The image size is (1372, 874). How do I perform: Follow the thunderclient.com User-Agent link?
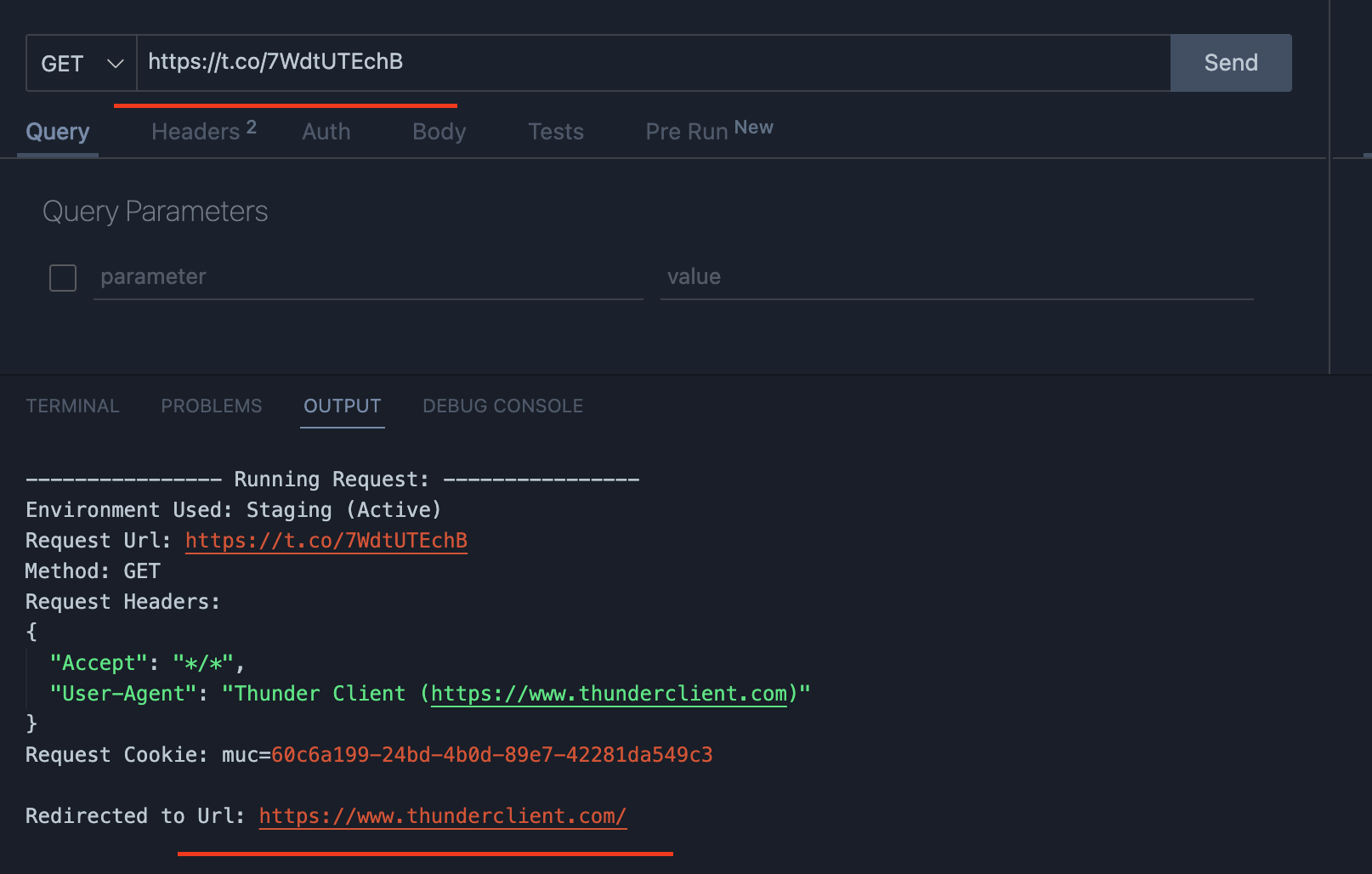tap(609, 693)
